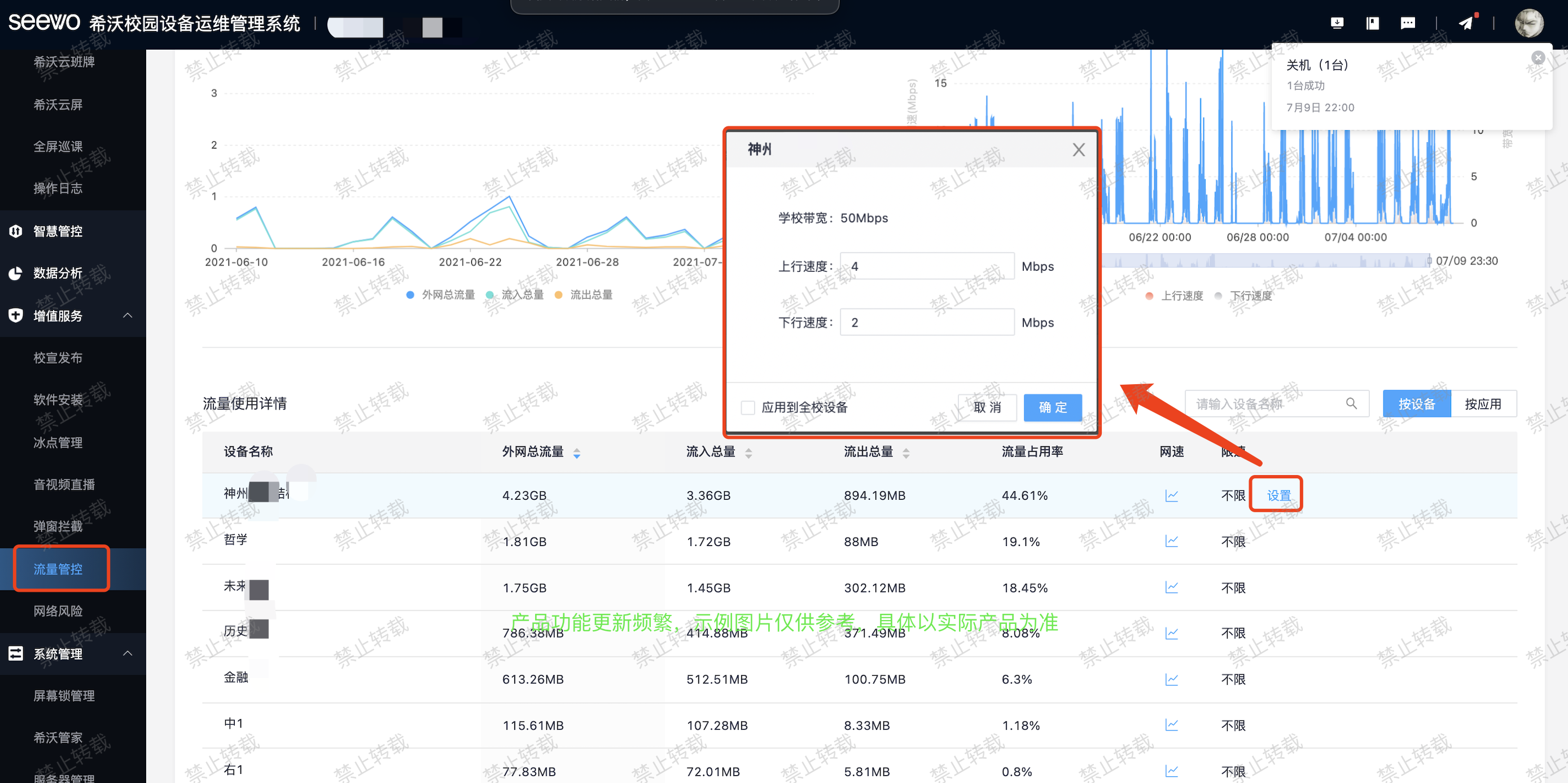The width and height of the screenshot is (1568, 783).
Task: Open the 中1 row network speed chart icon
Action: (x=1171, y=724)
